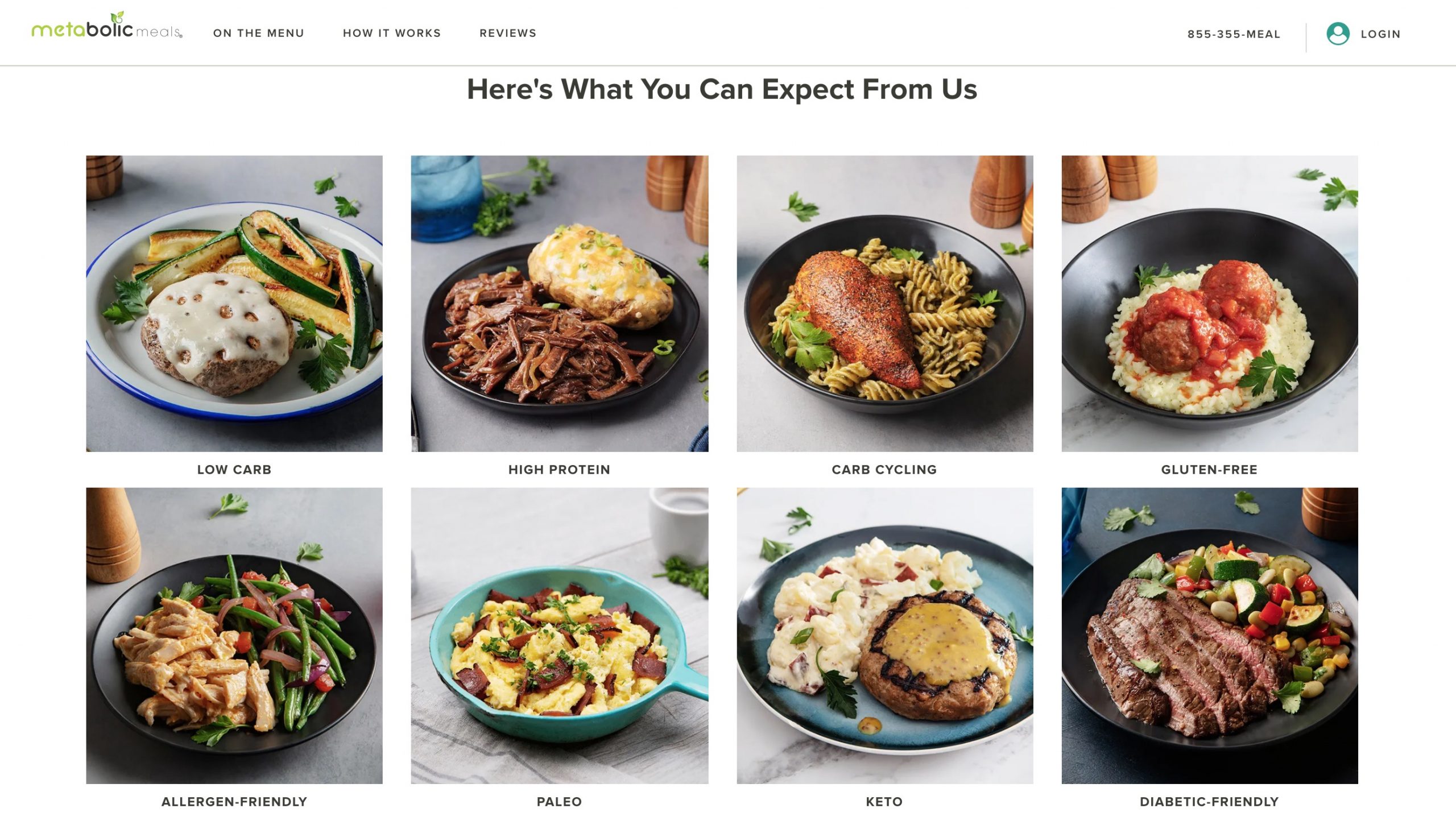Go to How It Works

(392, 33)
